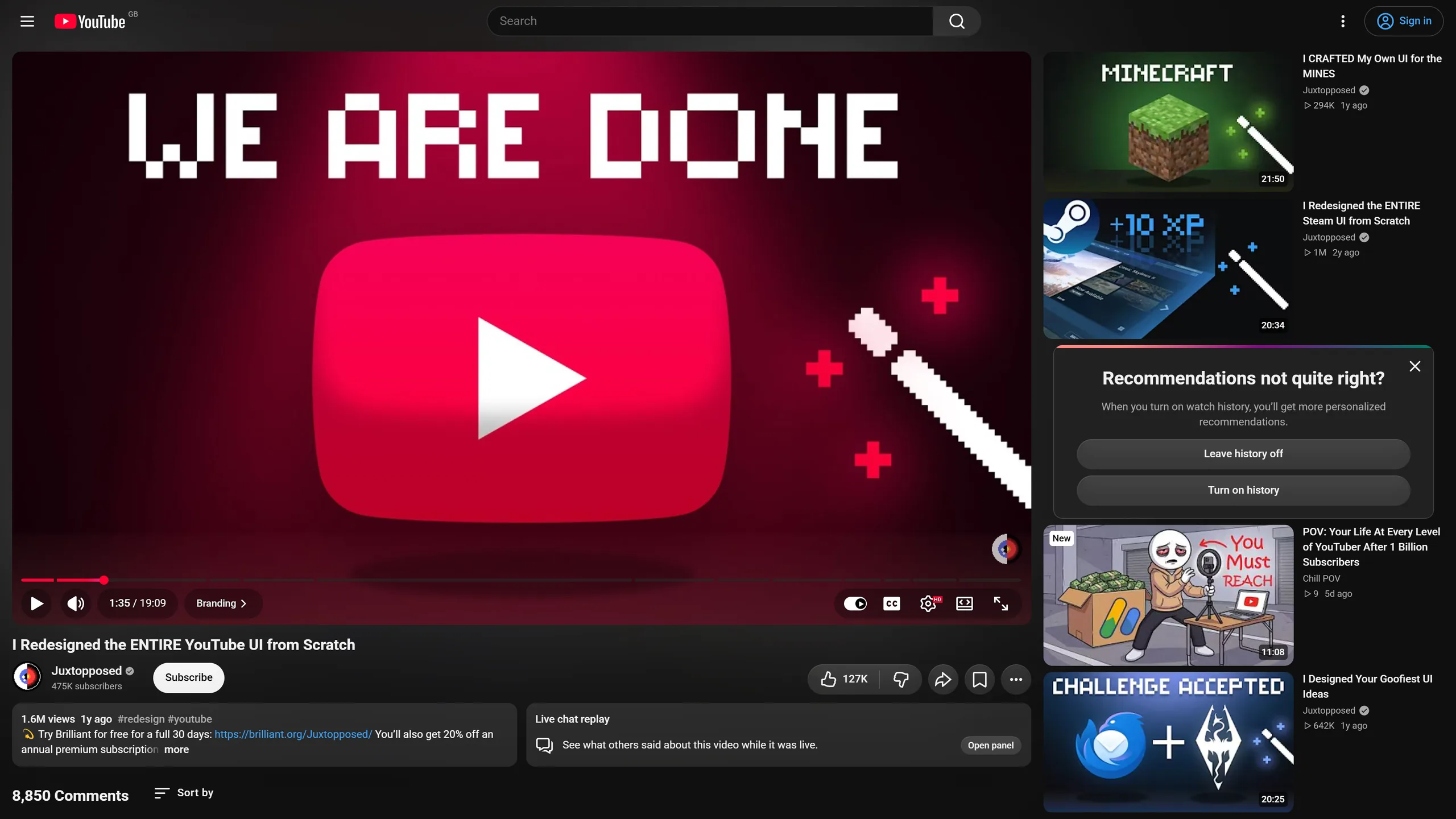Image resolution: width=1456 pixels, height=819 pixels.
Task: Click the search magnifier button
Action: point(957,21)
